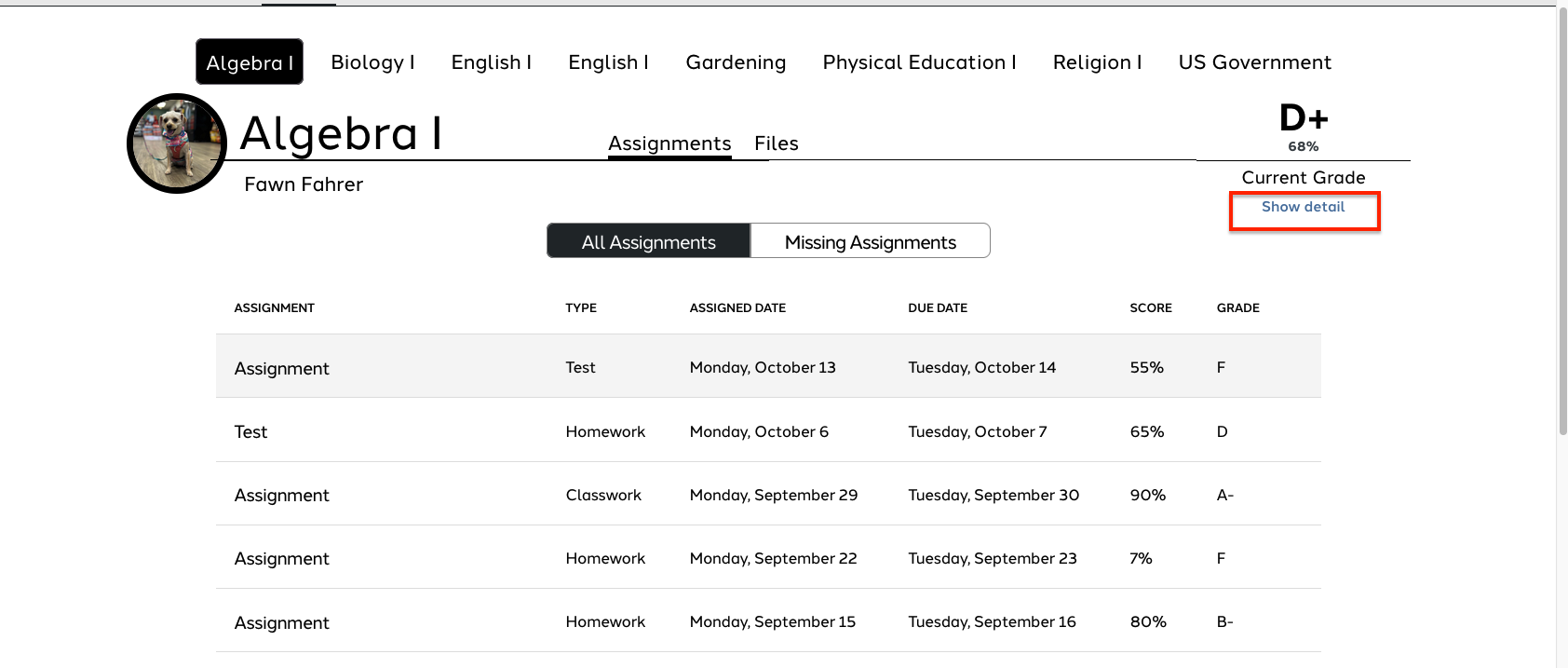
Task: Switch to the Gardening course tab
Action: [736, 62]
